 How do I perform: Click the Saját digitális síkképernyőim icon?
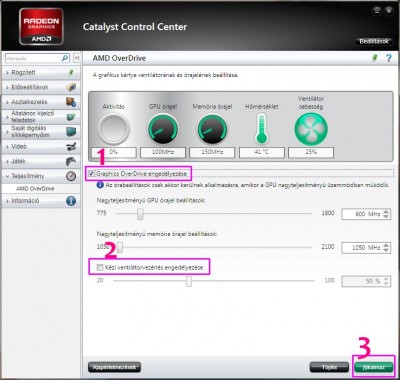click(71, 132)
